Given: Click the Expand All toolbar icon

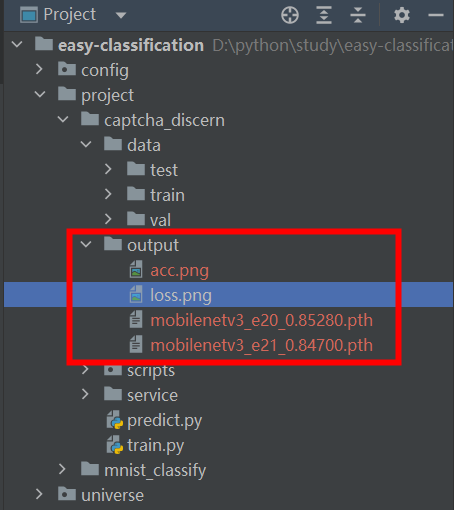Looking at the screenshot, I should (x=324, y=15).
